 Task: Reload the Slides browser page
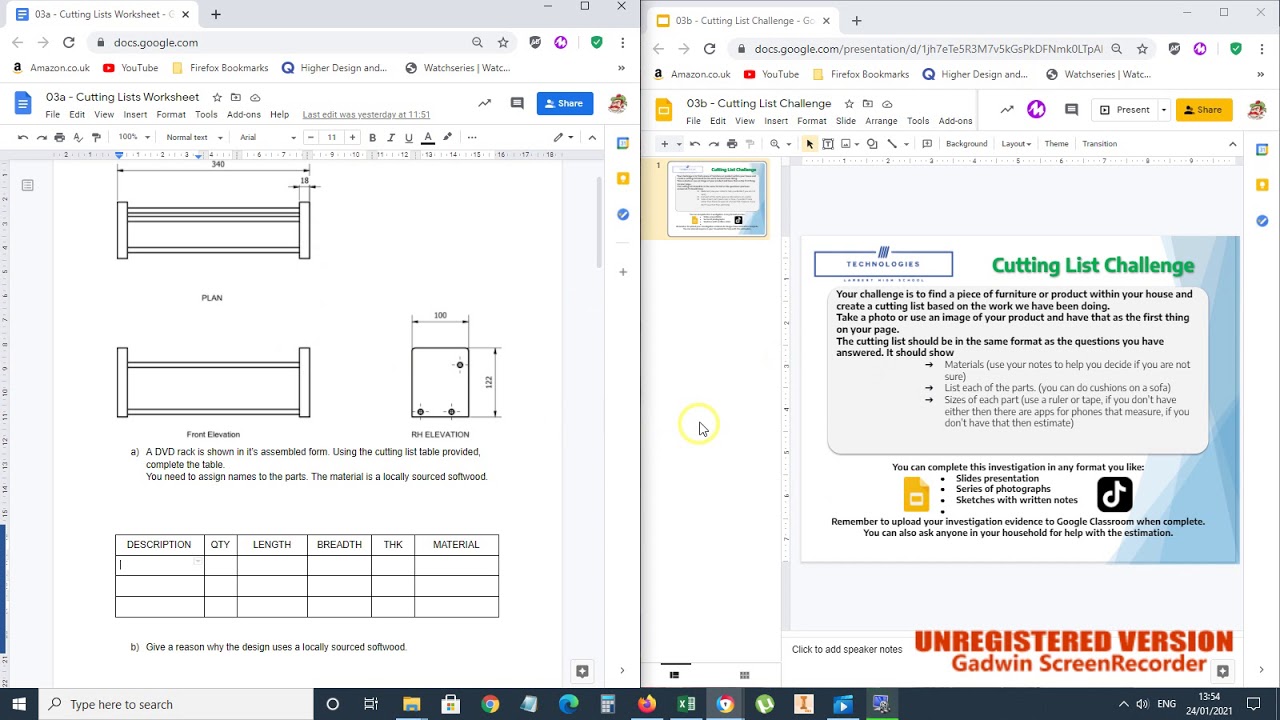(709, 48)
